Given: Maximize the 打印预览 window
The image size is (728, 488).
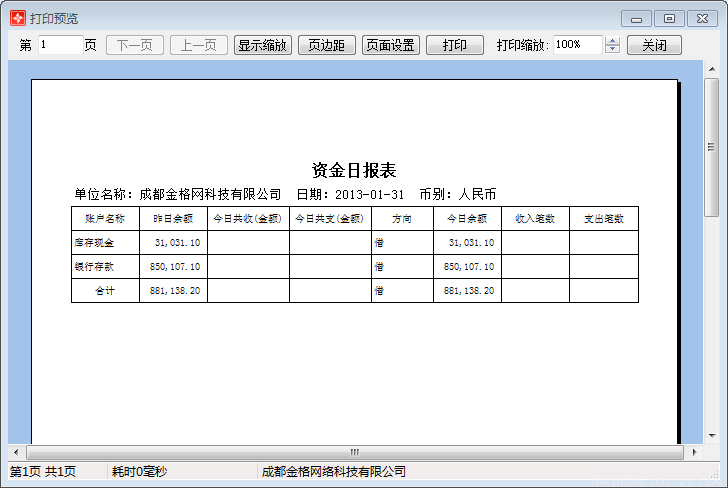Looking at the screenshot, I should pos(669,18).
